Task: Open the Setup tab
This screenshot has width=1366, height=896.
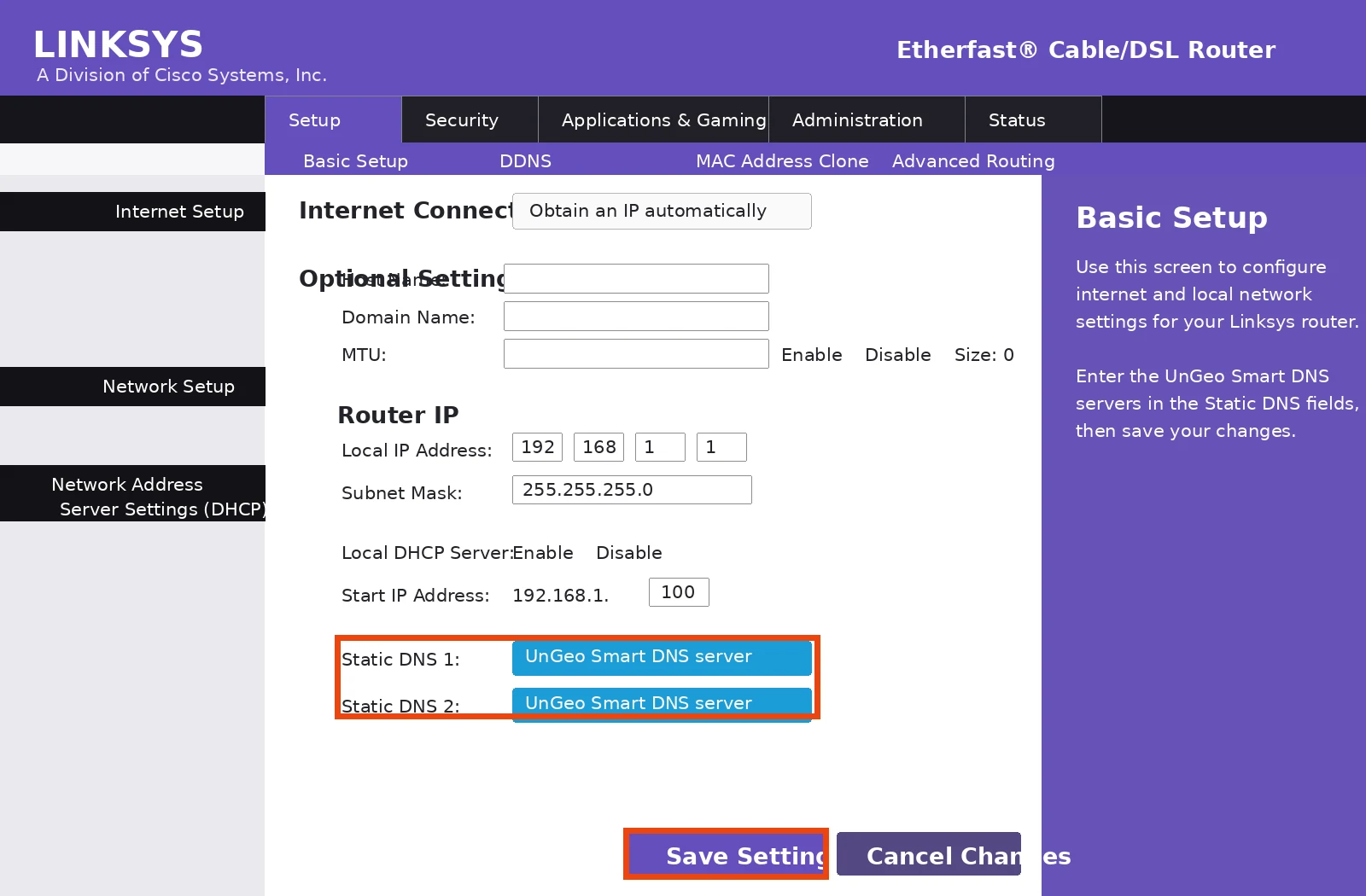Action: tap(333, 119)
